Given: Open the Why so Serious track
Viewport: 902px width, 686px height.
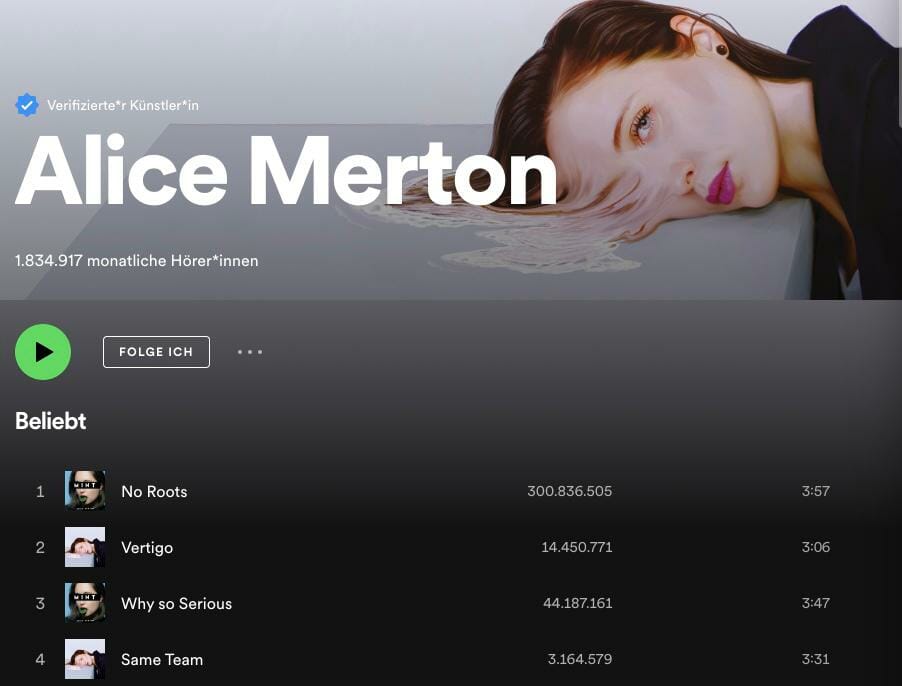Looking at the screenshot, I should click(x=177, y=604).
